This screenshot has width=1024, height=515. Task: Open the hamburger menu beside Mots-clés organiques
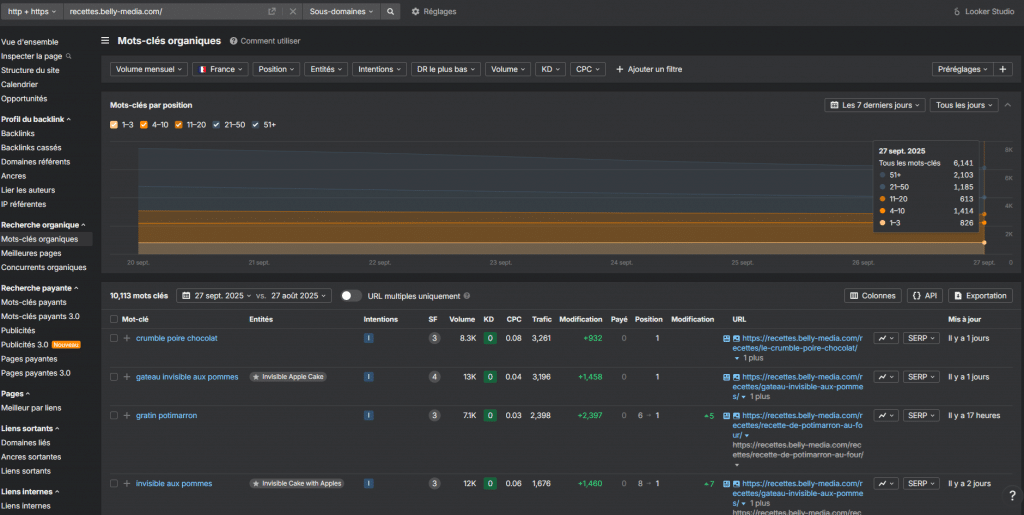tap(105, 41)
